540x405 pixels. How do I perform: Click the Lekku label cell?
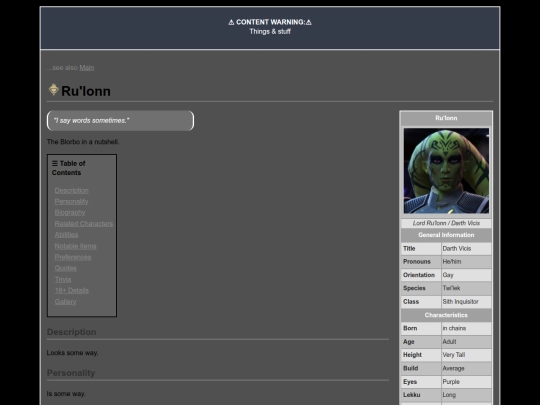click(421, 395)
